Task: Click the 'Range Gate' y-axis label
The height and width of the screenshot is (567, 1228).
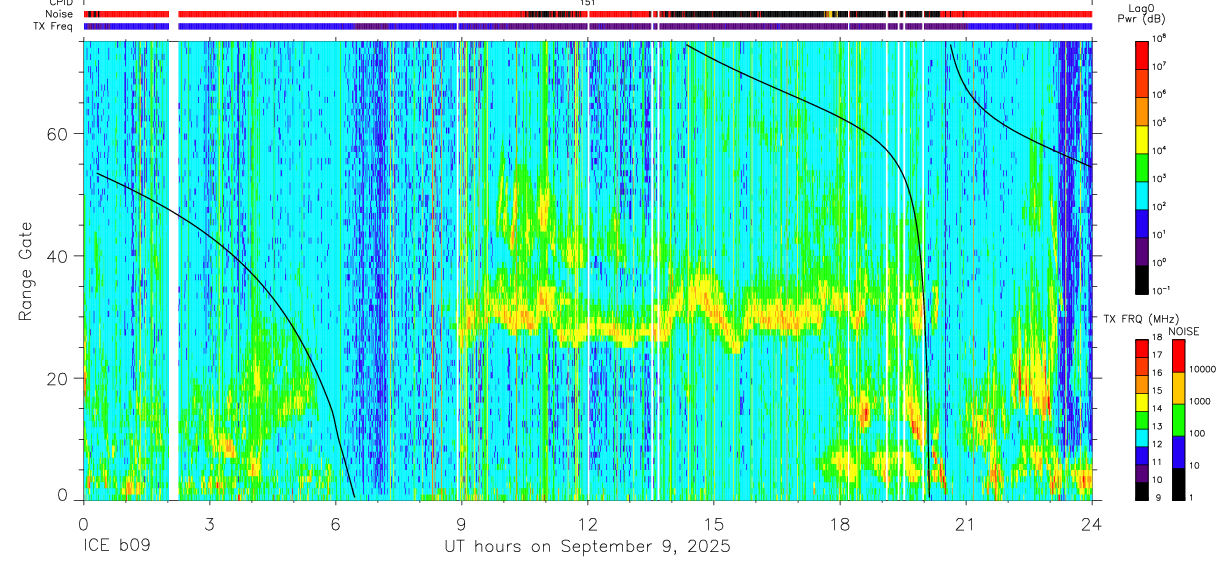Action: [25, 269]
